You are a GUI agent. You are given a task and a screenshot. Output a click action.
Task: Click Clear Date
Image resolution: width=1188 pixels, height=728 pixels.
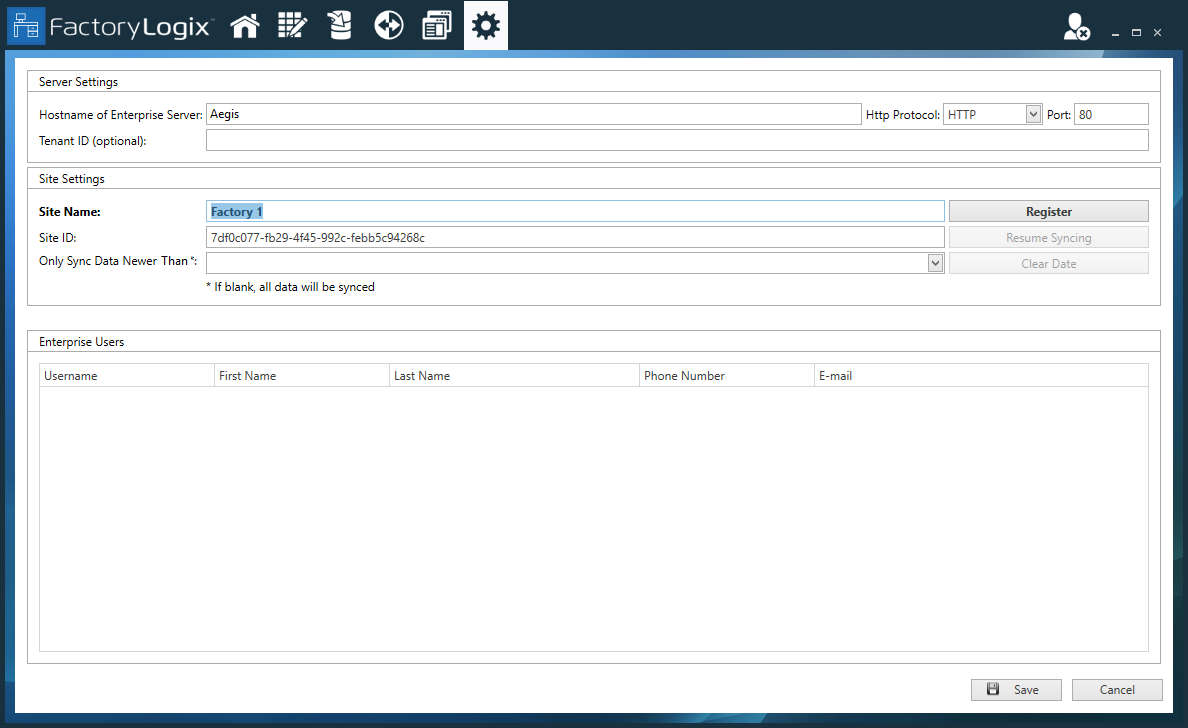click(x=1048, y=261)
